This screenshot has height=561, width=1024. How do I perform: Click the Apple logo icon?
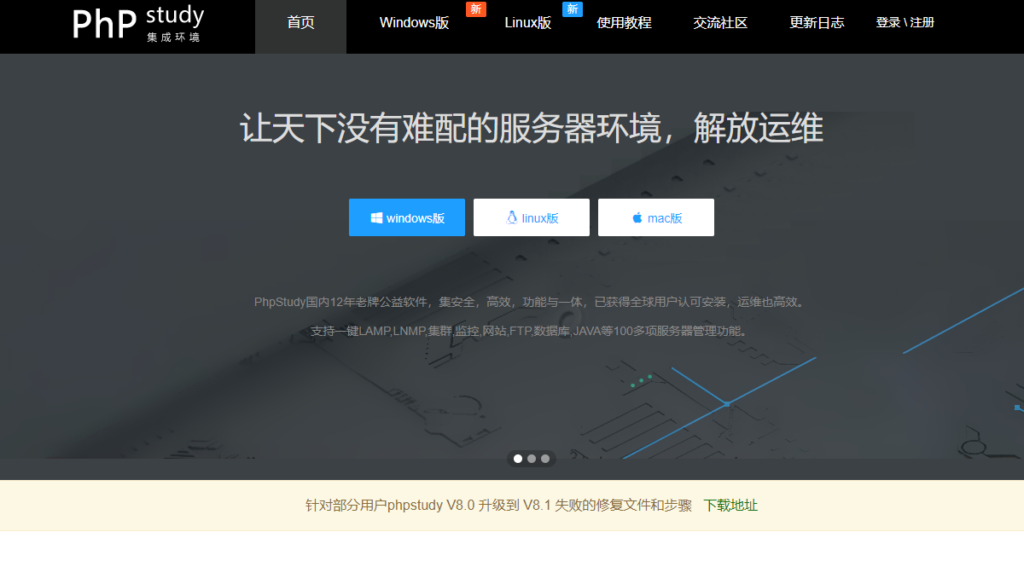tap(637, 217)
